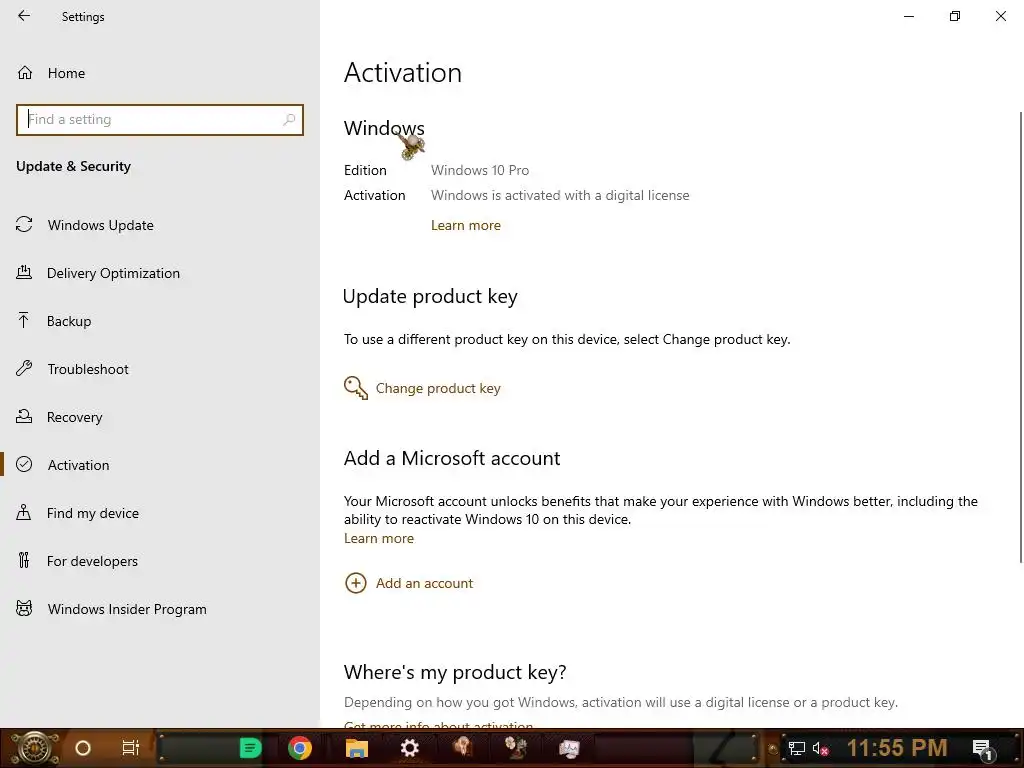This screenshot has width=1024, height=768.
Task: Click the search magnifier icon
Action: click(289, 120)
